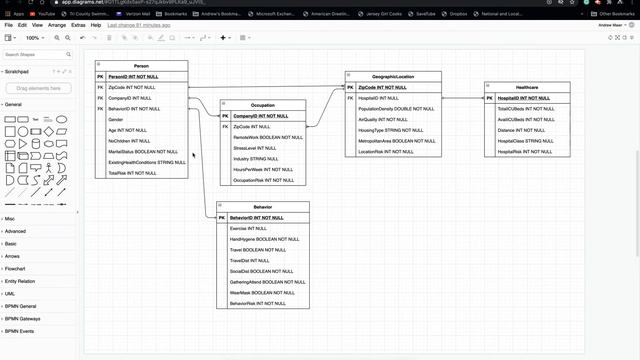Open the File menu
The image size is (640, 360).
[9, 25]
